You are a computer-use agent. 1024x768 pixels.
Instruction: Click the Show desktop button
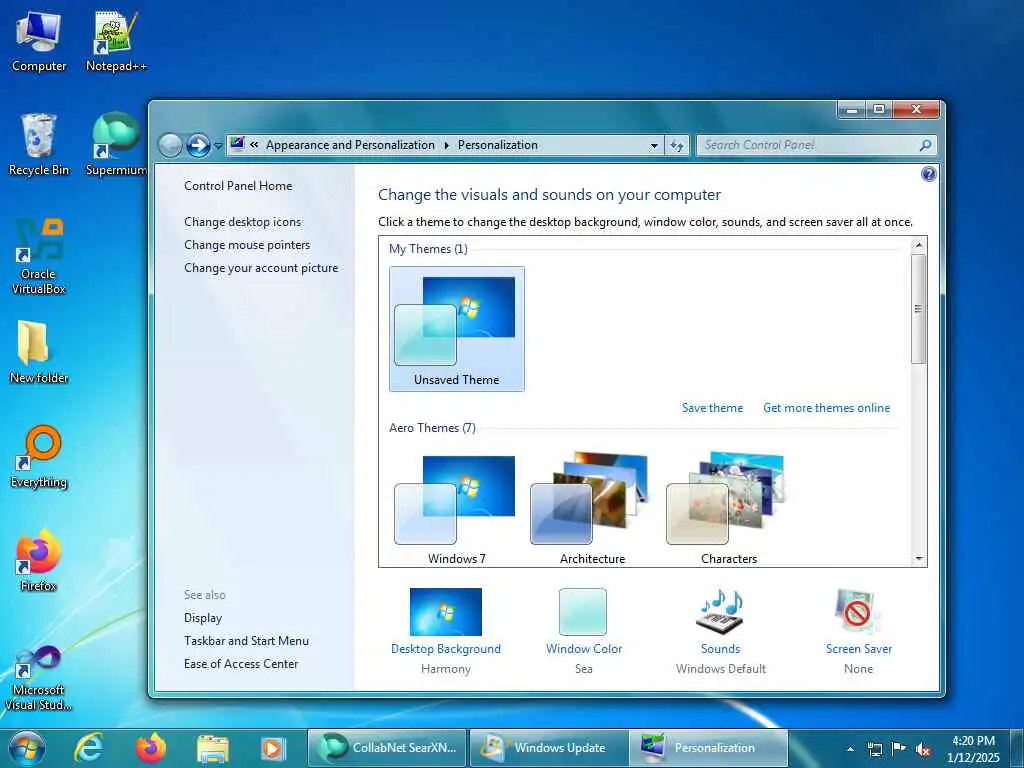1017,748
